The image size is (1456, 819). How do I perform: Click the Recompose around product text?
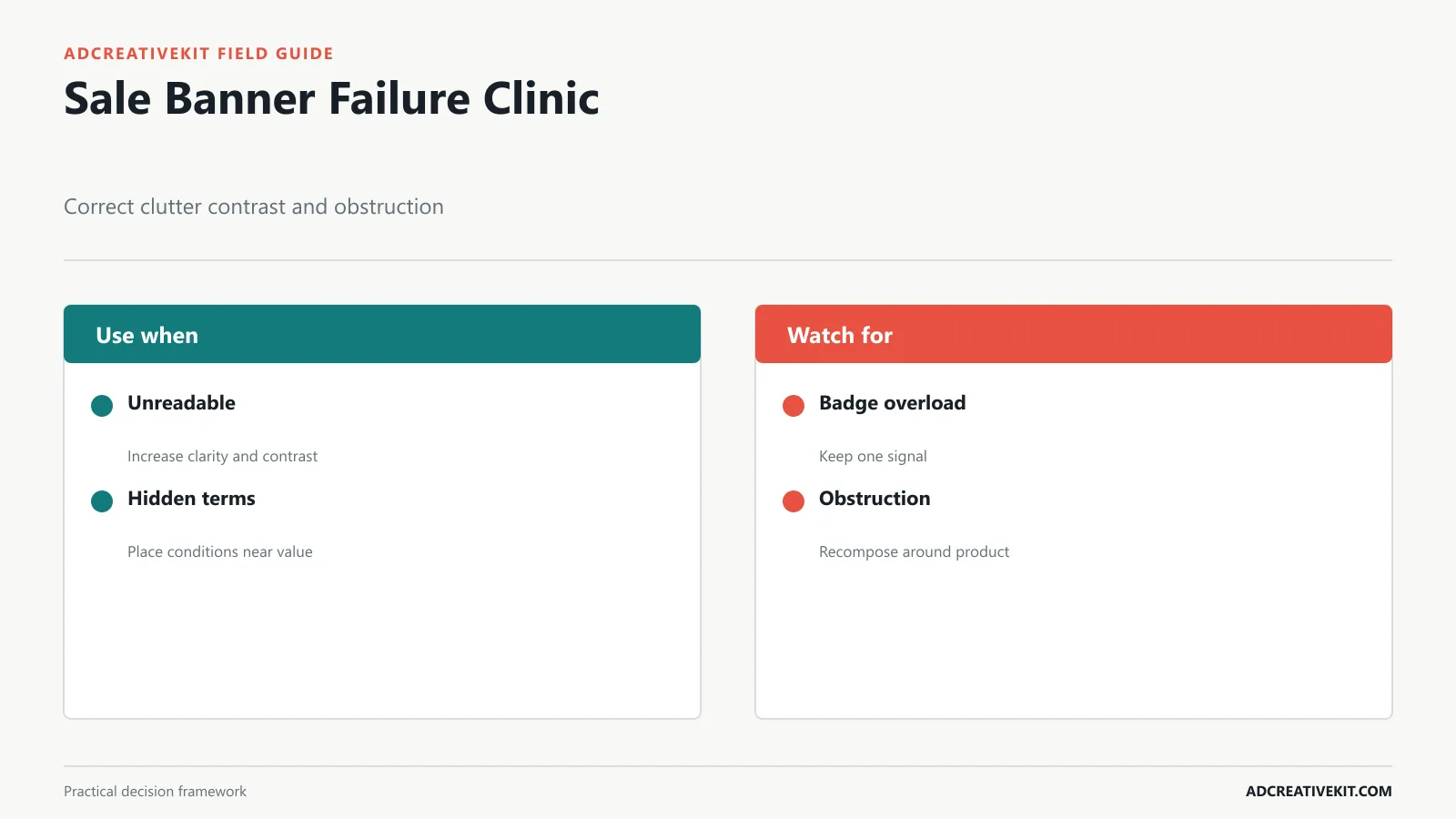914,552
